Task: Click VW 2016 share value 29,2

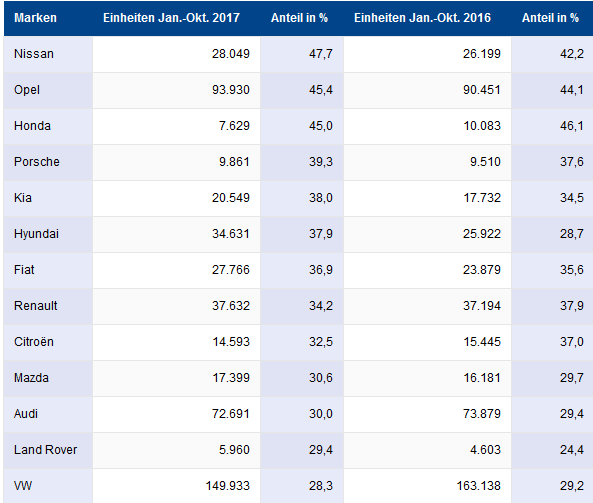Action: click(x=572, y=485)
